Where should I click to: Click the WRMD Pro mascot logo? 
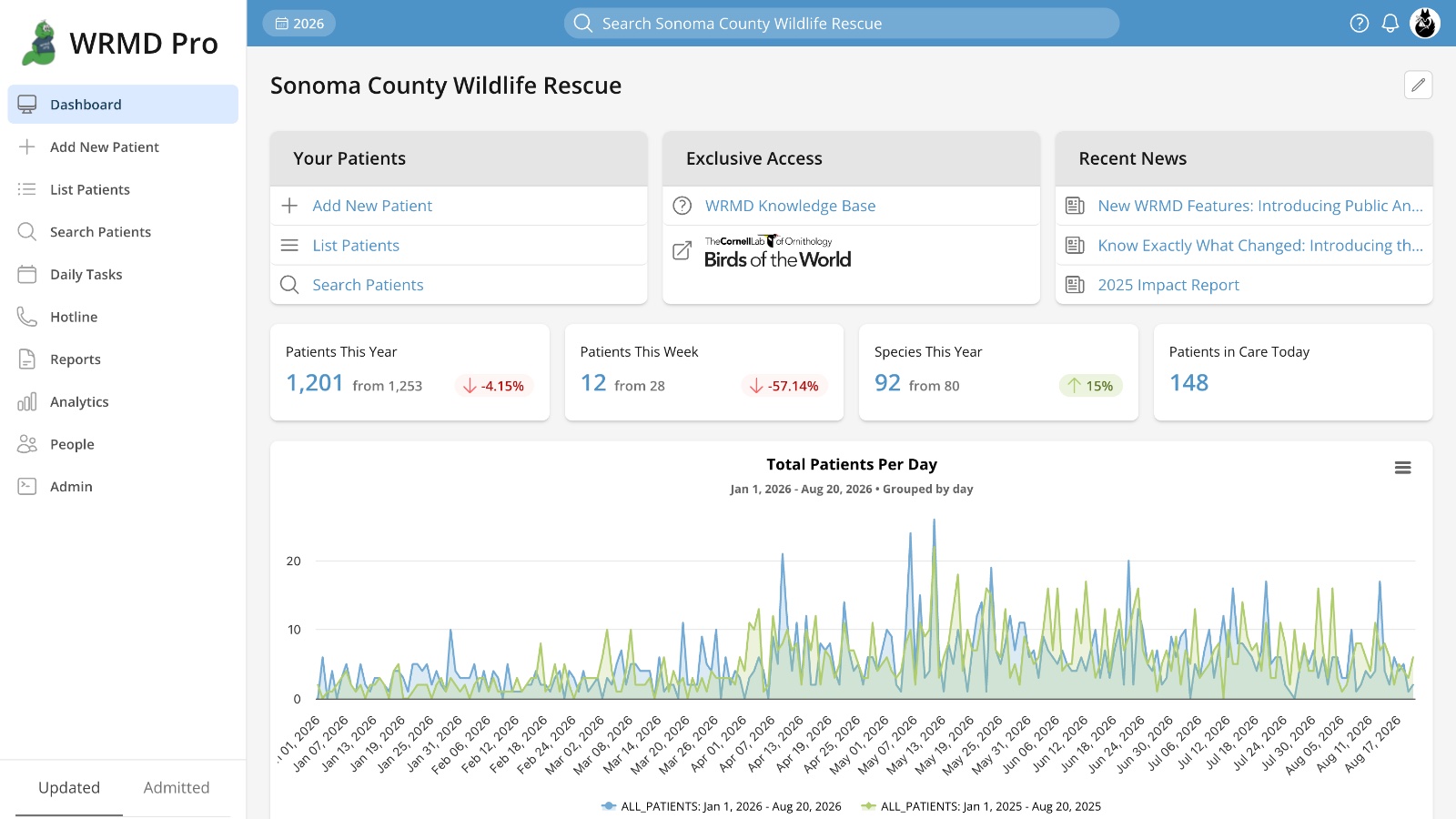[x=40, y=43]
